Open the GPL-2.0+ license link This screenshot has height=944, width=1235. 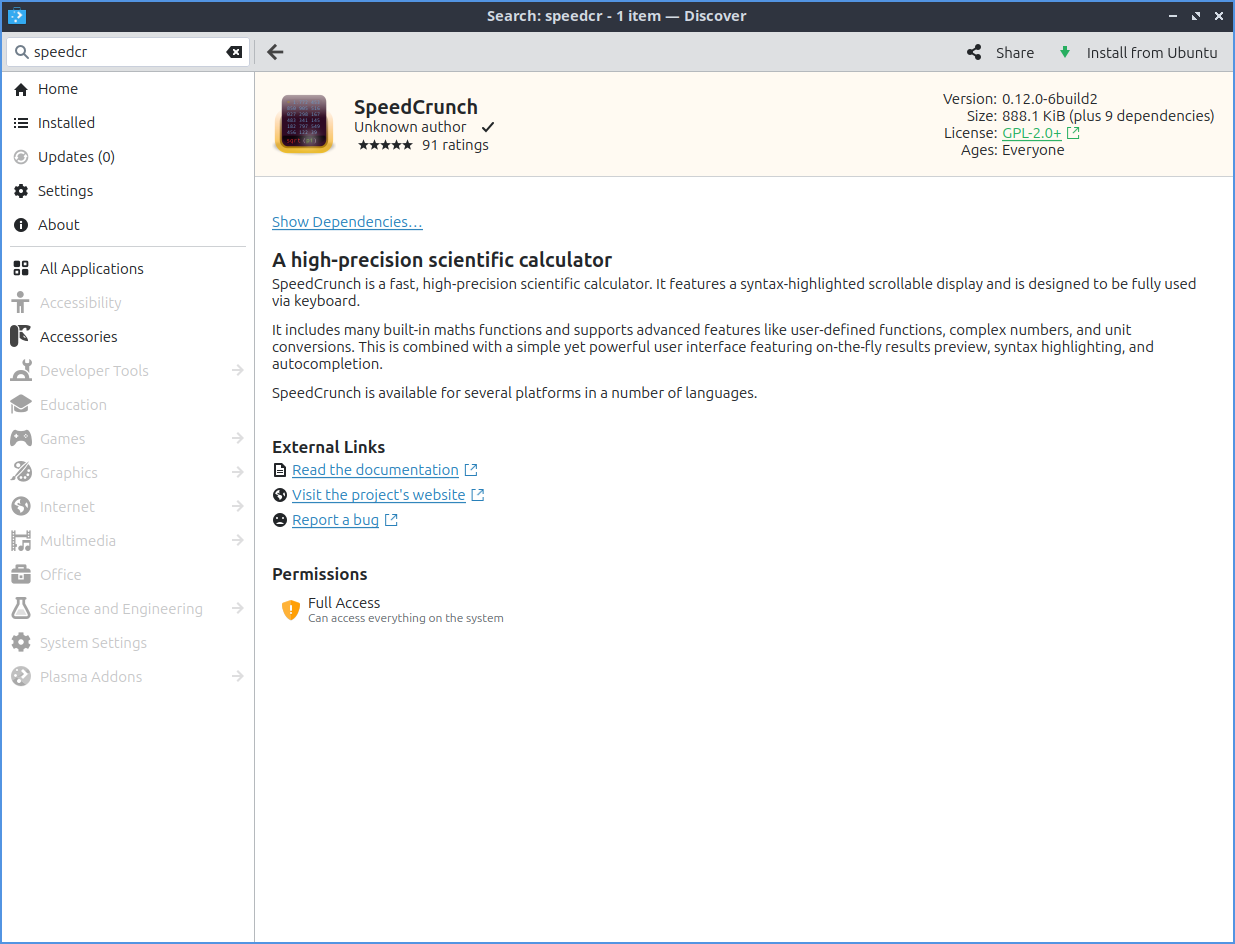pos(1032,133)
